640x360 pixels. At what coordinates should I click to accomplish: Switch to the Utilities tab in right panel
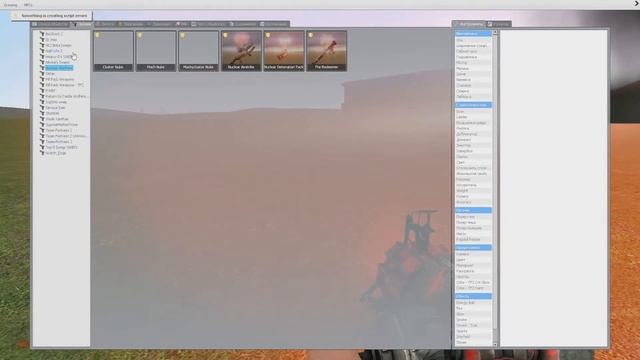point(499,24)
